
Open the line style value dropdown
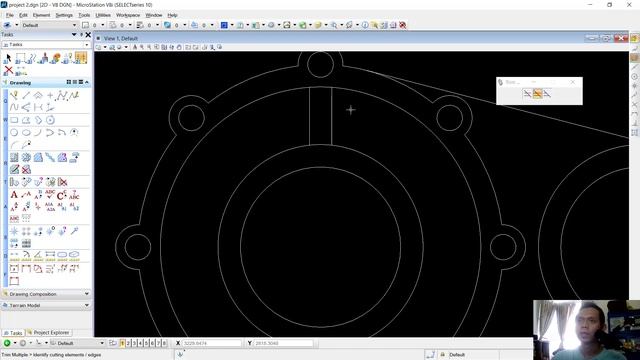click(130, 25)
